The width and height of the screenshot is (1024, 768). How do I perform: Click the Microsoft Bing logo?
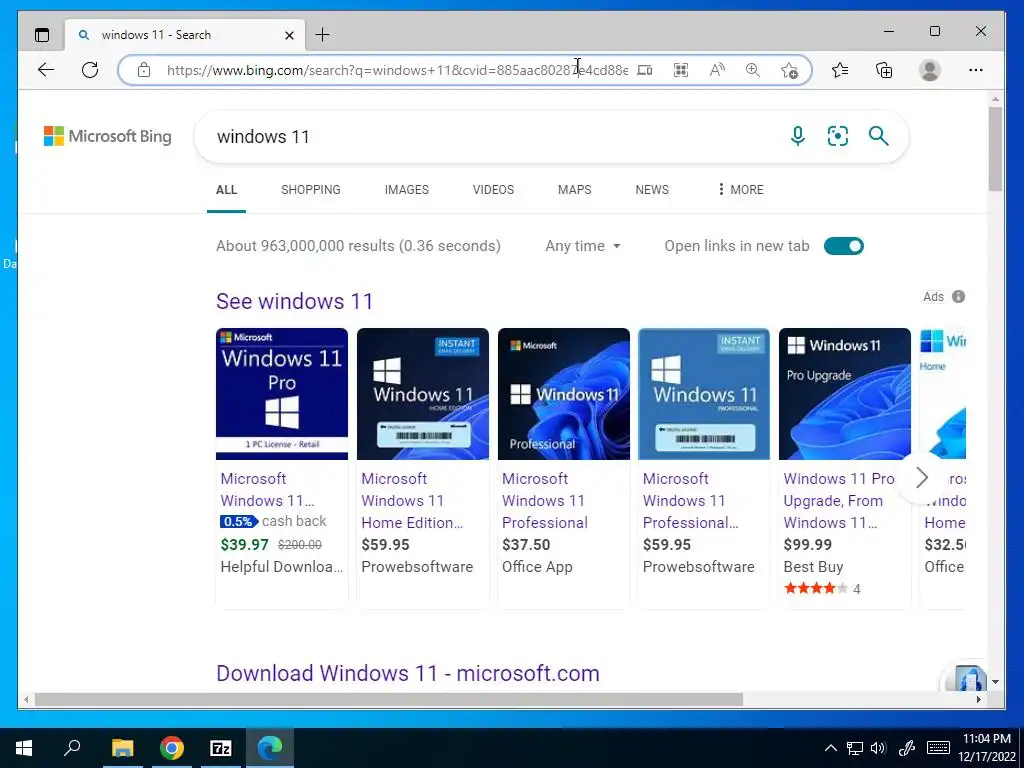(x=108, y=136)
